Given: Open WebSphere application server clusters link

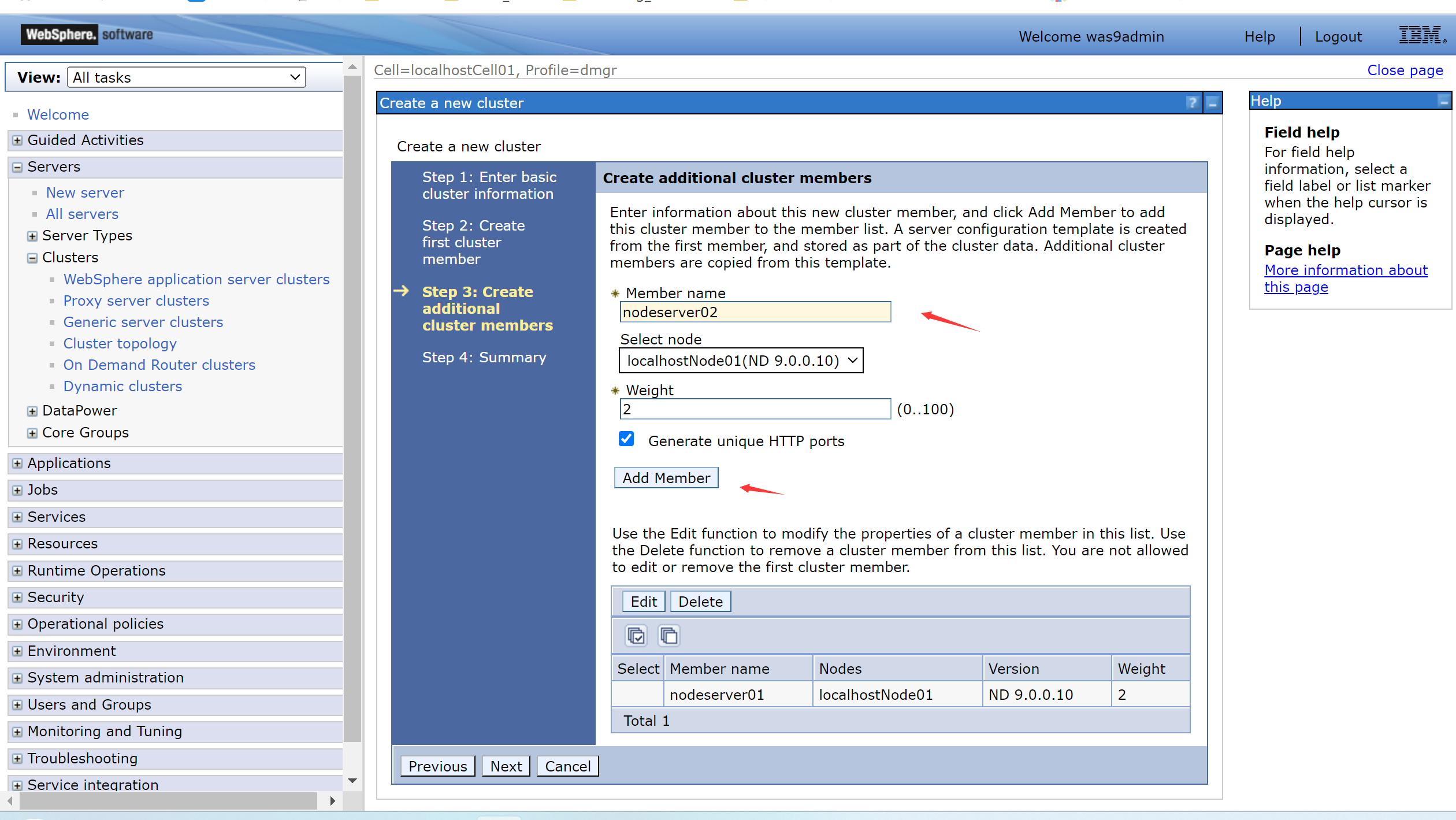Looking at the screenshot, I should click(x=196, y=279).
